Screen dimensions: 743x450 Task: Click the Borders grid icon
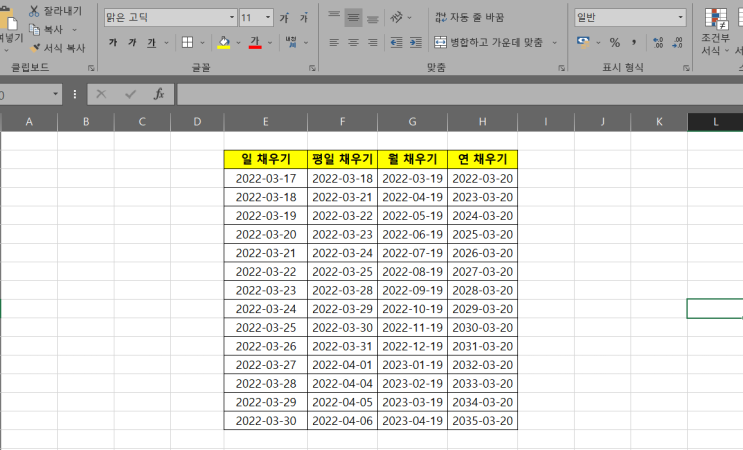coord(187,43)
